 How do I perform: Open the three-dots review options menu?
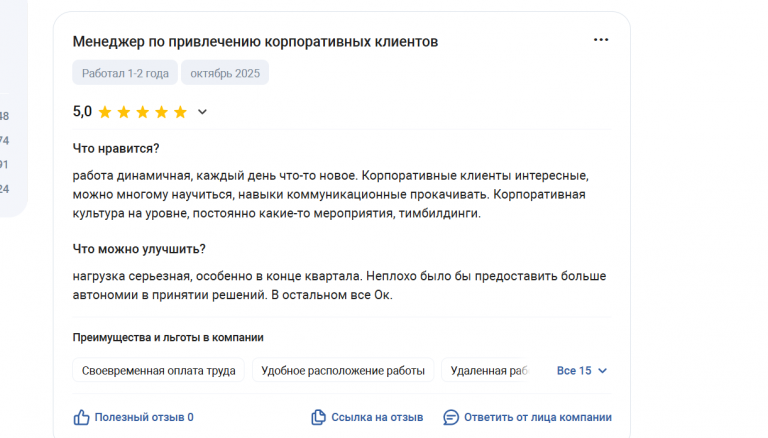[x=601, y=40]
